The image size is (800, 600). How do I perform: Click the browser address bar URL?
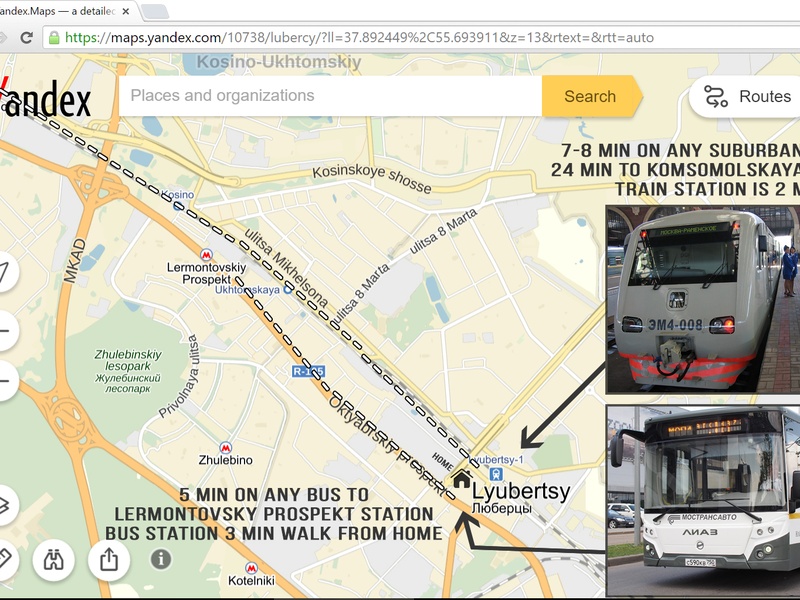(360, 38)
